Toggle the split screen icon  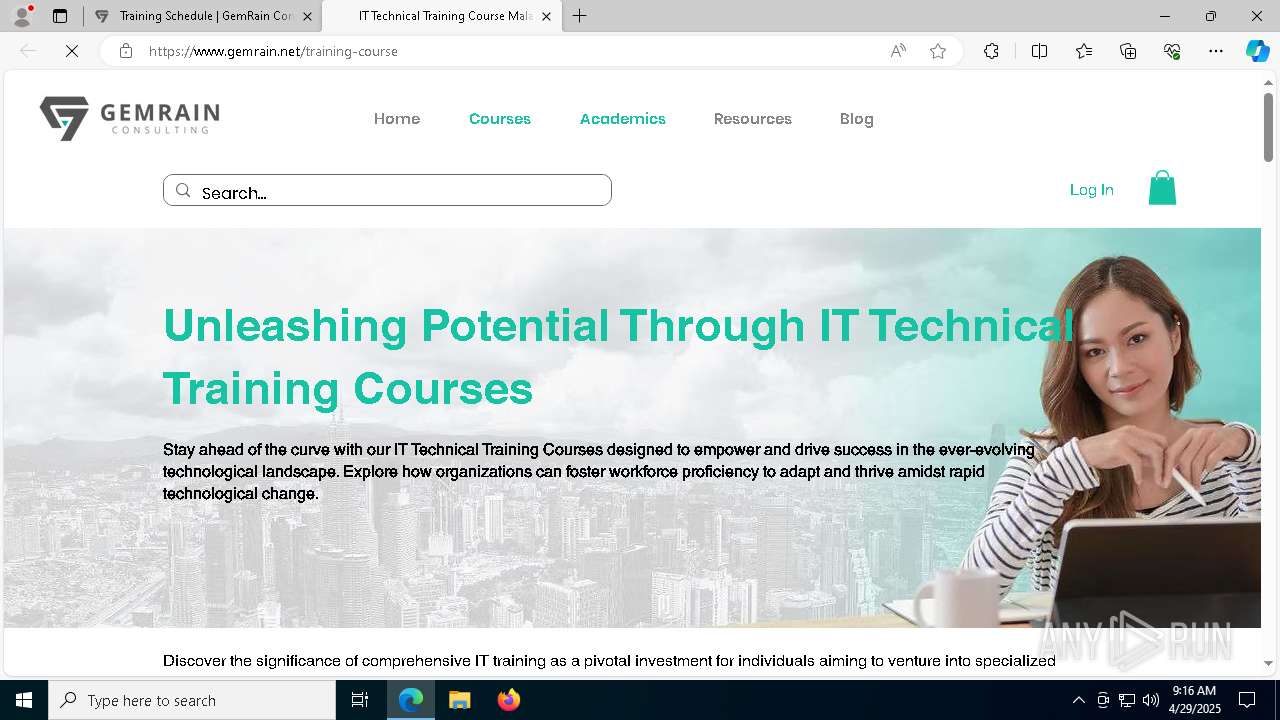pos(1039,51)
